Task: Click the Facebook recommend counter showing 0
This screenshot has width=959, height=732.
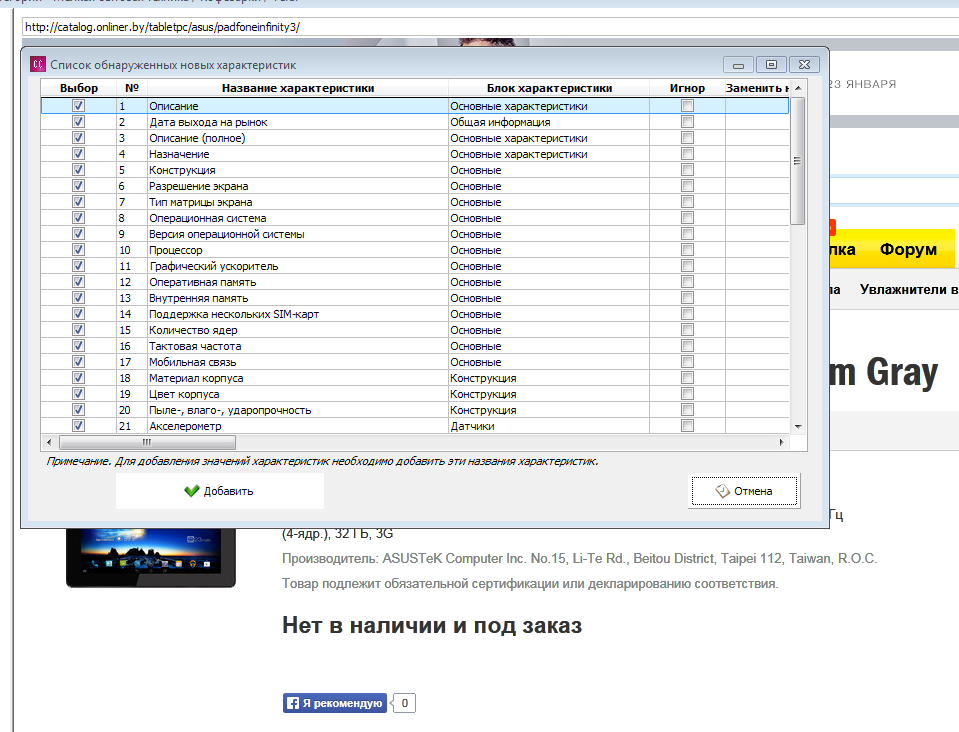Action: [x=404, y=703]
